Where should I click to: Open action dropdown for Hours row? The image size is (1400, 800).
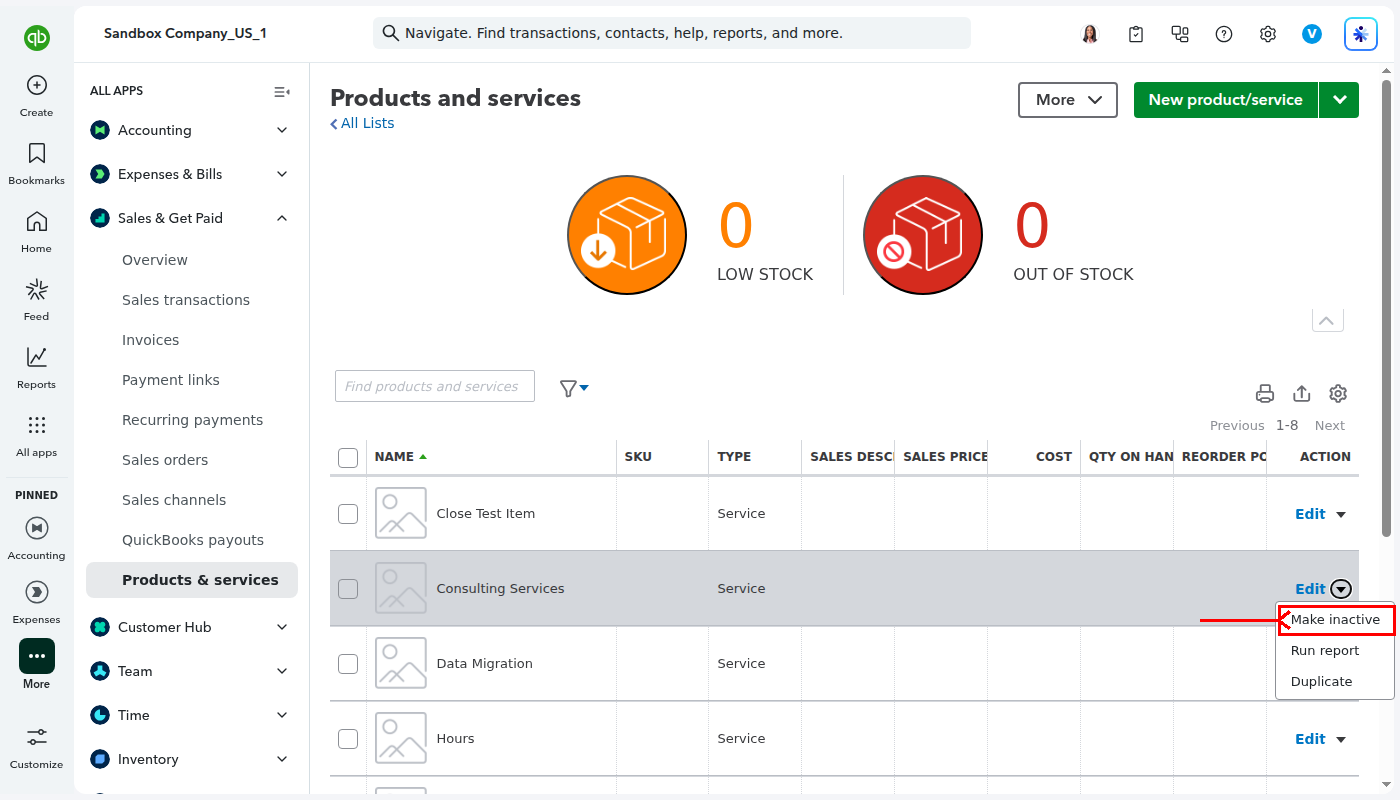1341,739
